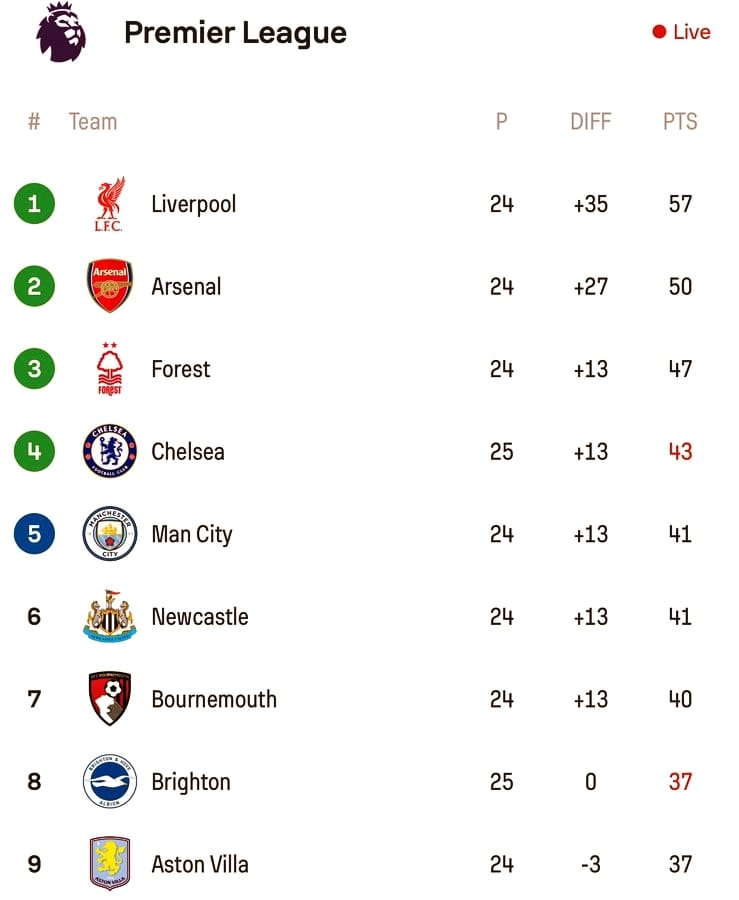Click the P games played header
Image resolution: width=739 pixels, height=900 pixels.
click(501, 121)
